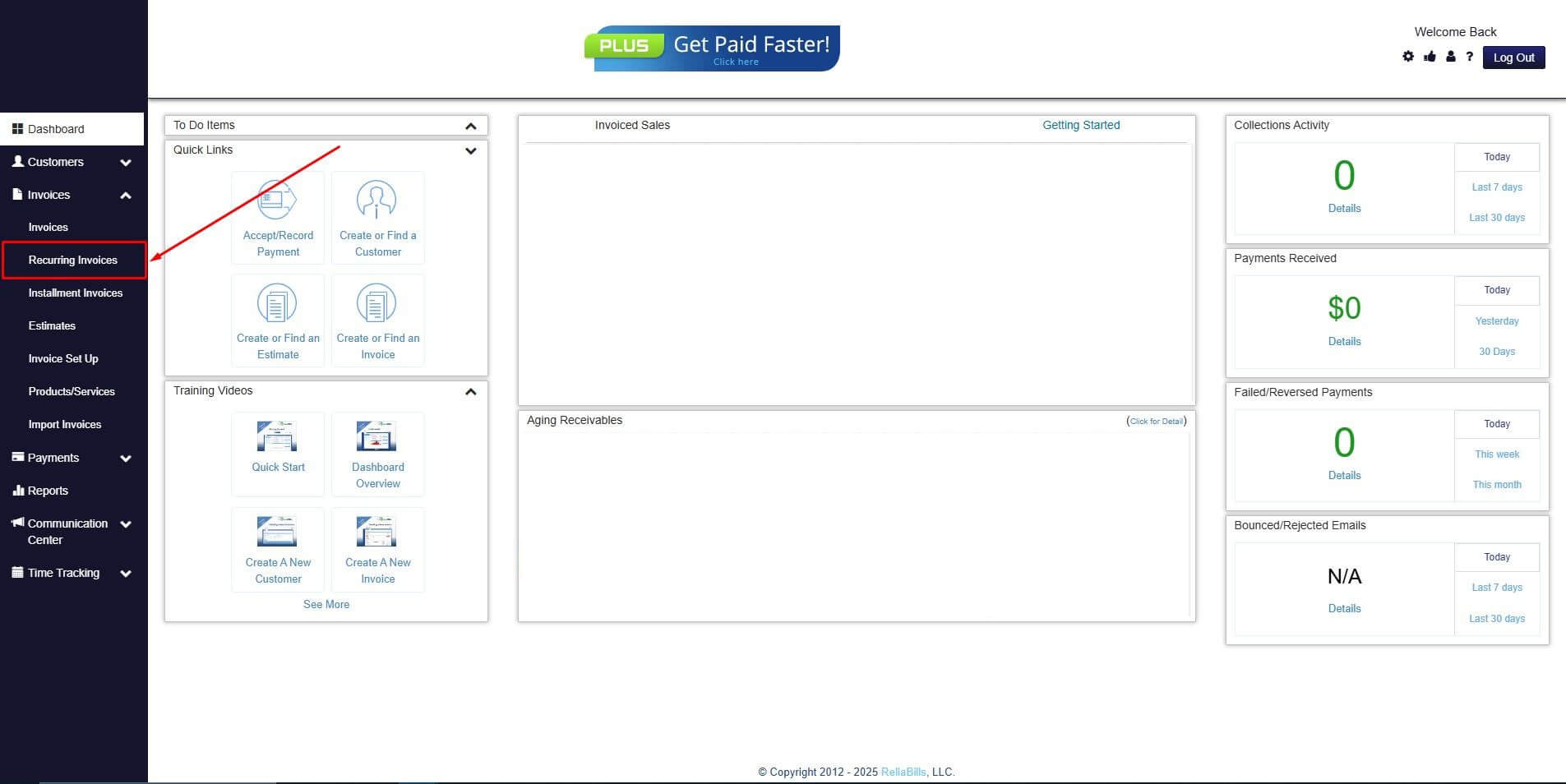Click the Accept/Record Payment icon
Screen dimensions: 1566x784
(277, 200)
